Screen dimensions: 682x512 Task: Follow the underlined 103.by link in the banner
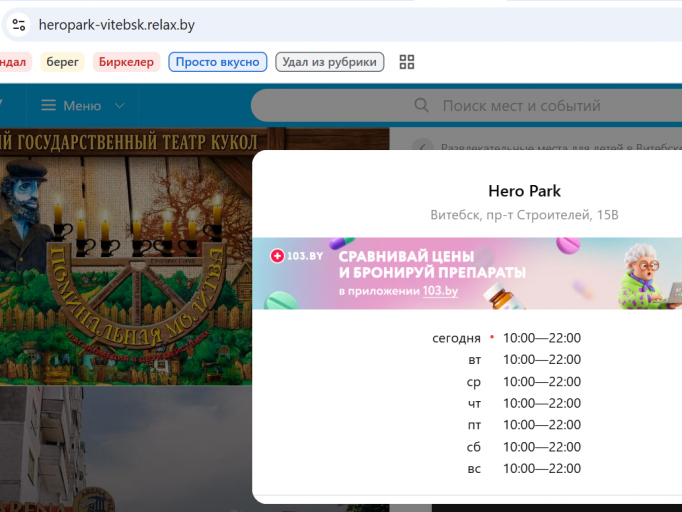pyautogui.click(x=440, y=291)
